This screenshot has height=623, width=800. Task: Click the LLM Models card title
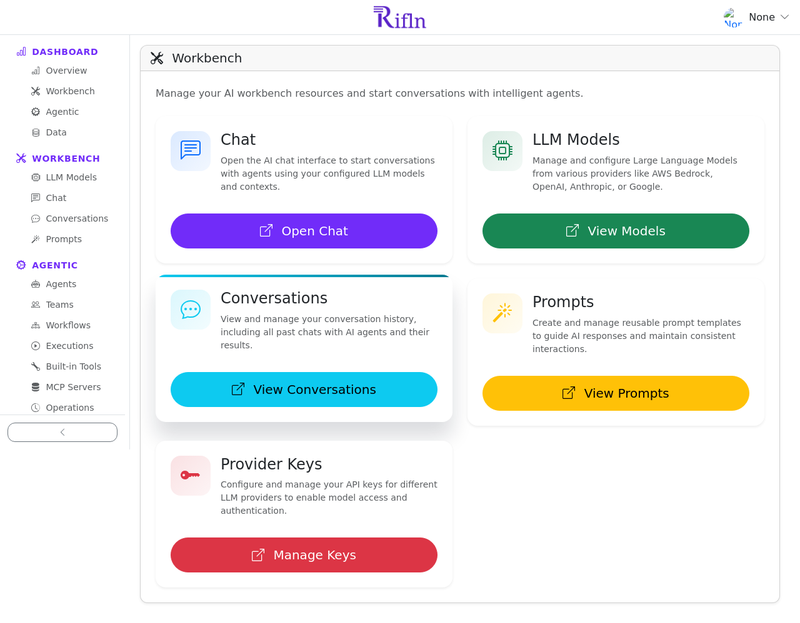[x=576, y=139]
